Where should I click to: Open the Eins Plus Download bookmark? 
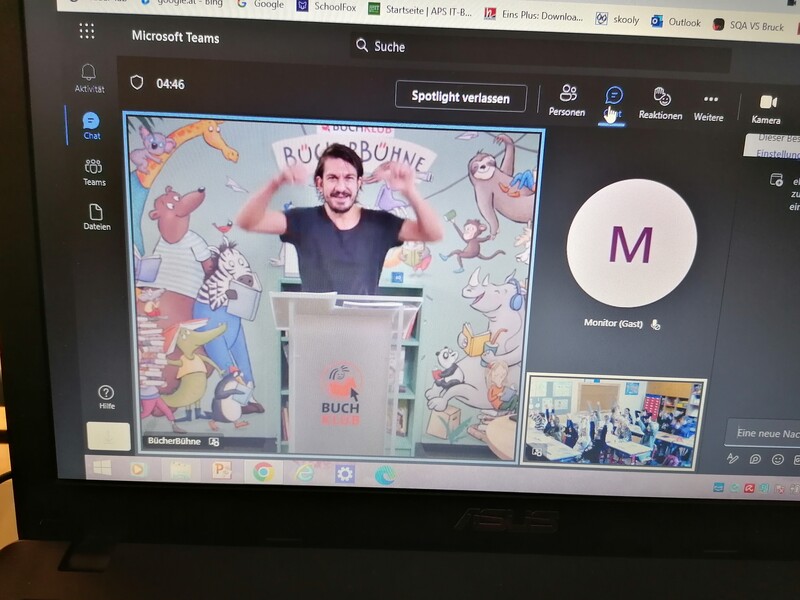pos(534,16)
